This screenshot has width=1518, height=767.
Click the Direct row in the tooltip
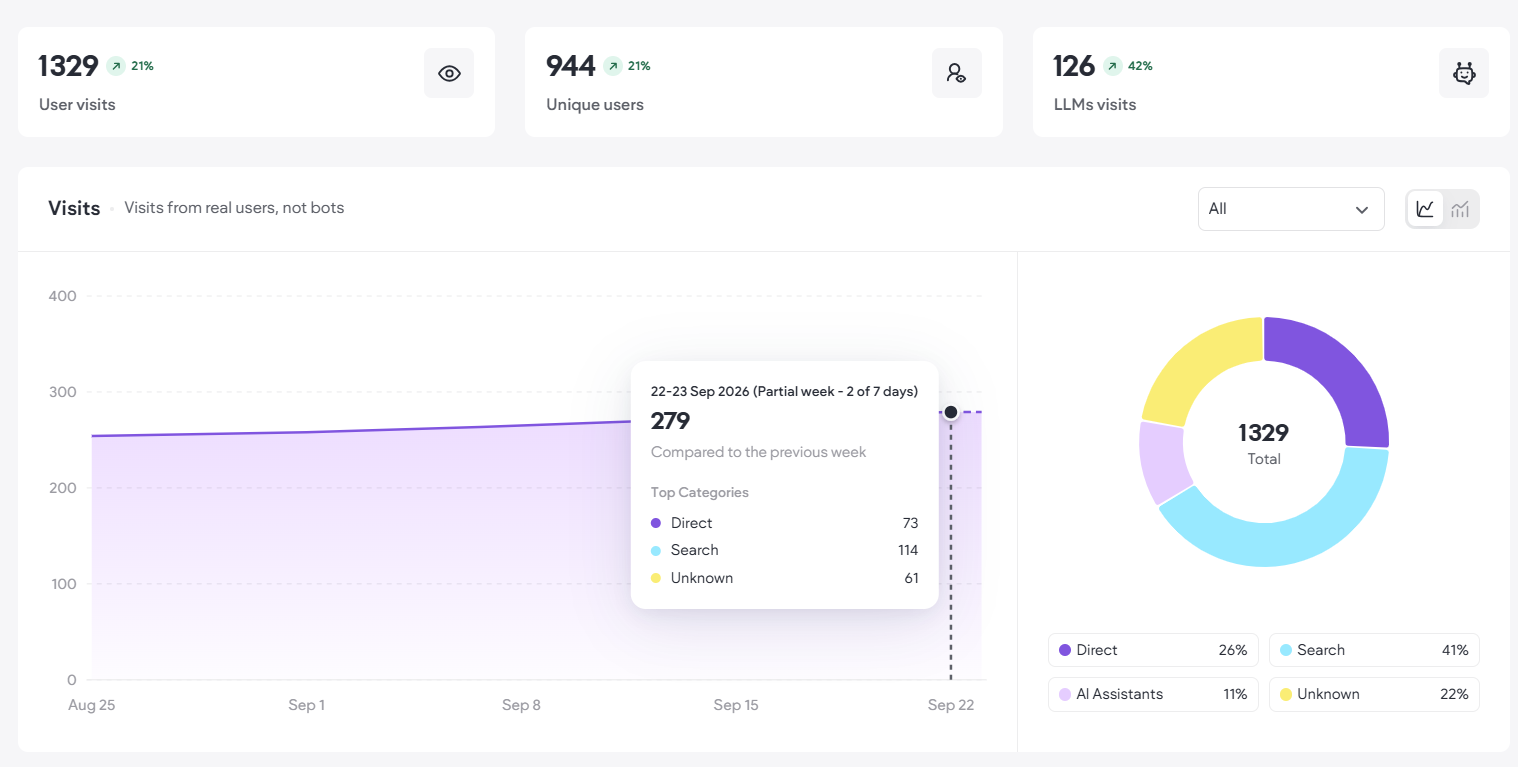coord(785,523)
